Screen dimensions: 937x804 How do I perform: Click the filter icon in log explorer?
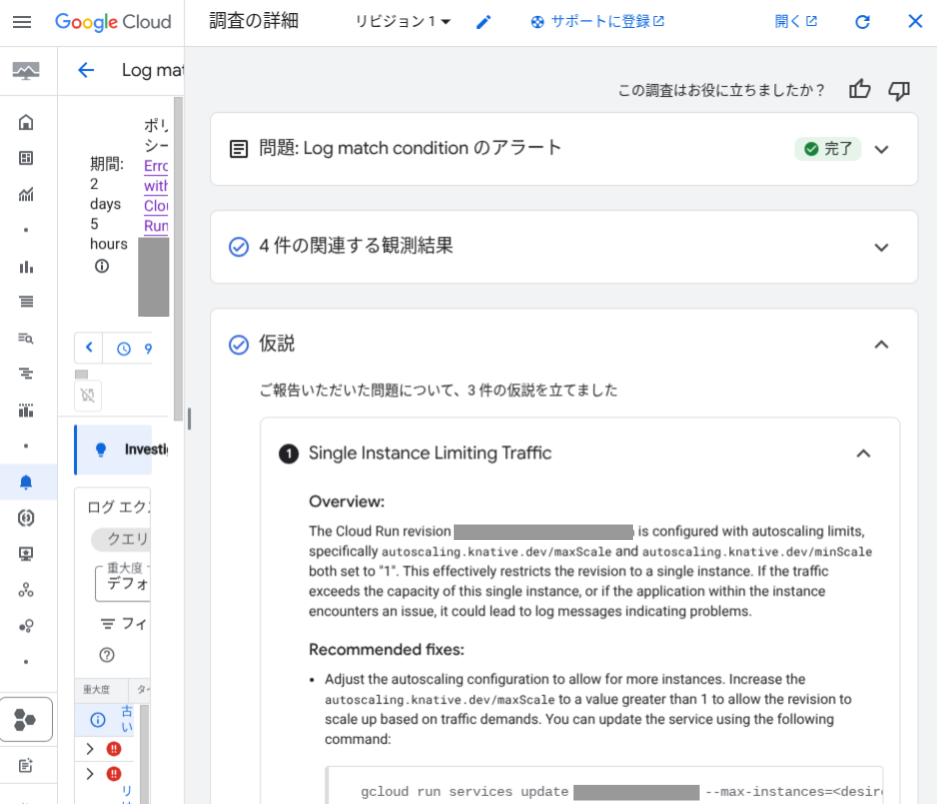click(108, 624)
